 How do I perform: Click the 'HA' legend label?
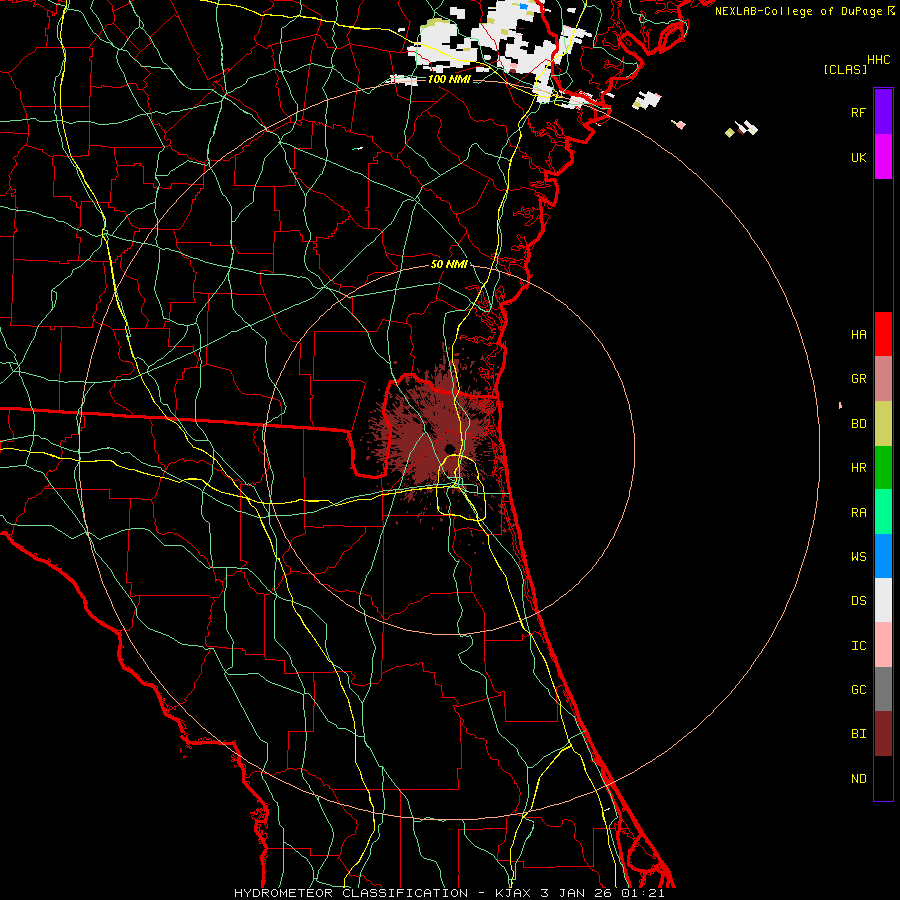point(858,334)
